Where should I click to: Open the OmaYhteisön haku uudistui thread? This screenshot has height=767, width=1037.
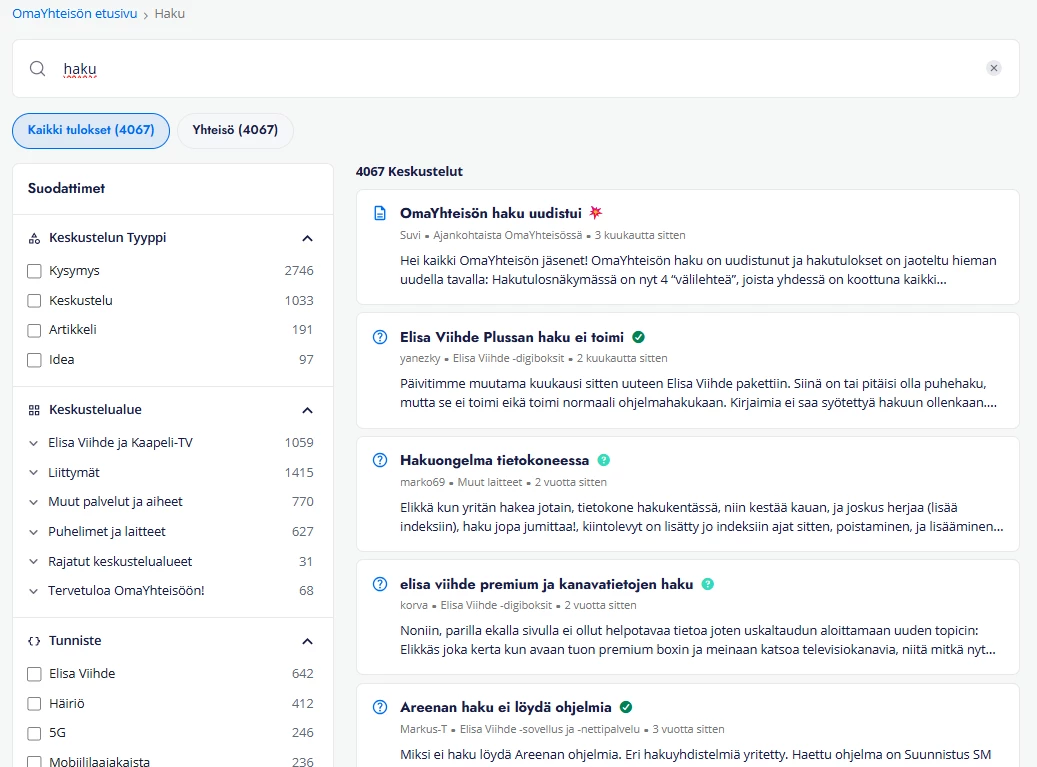491,213
